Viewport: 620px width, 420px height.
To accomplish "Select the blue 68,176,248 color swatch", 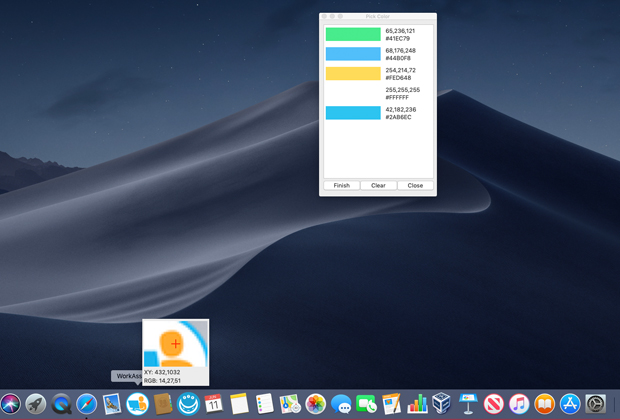I will [353, 54].
